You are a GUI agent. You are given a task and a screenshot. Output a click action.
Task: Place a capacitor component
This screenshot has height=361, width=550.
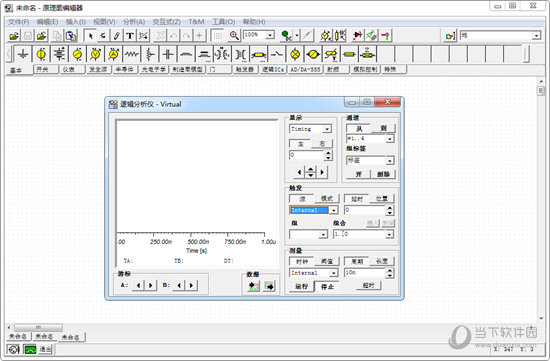(168, 54)
